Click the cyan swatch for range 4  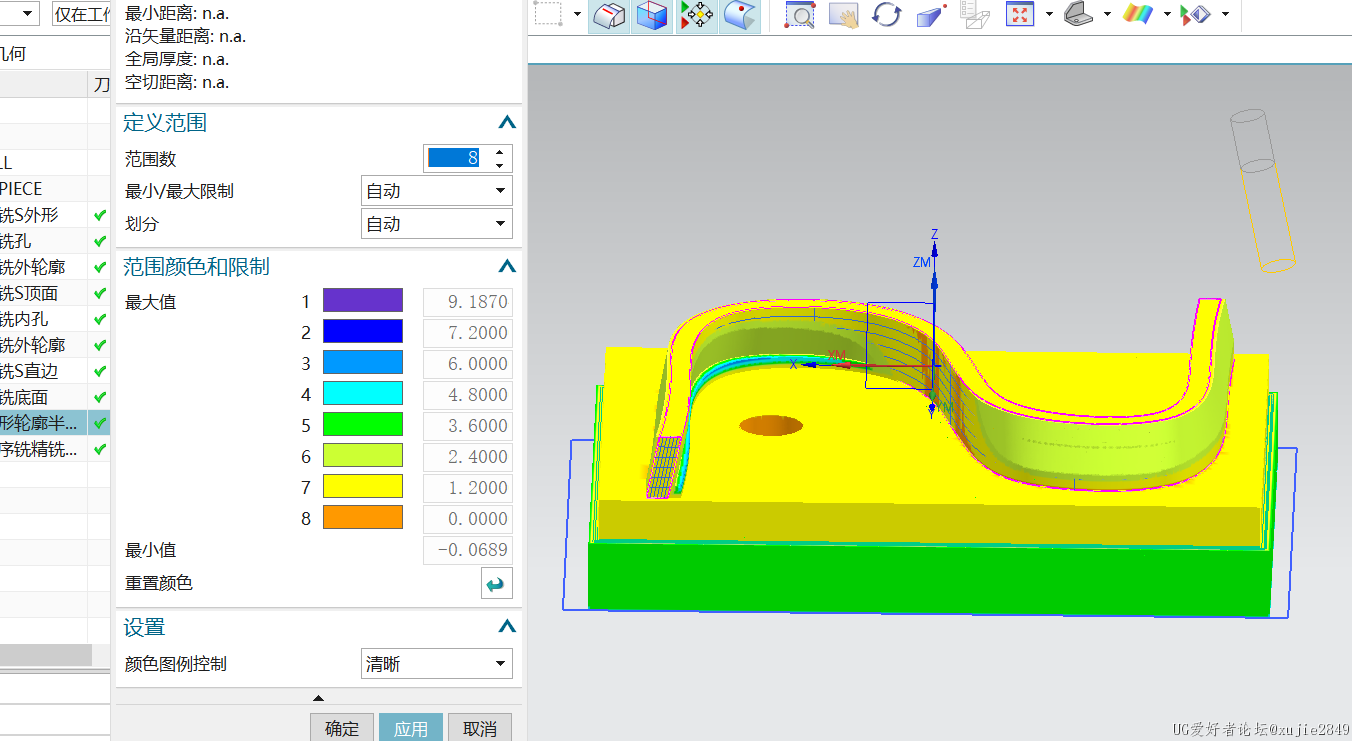[x=362, y=394]
